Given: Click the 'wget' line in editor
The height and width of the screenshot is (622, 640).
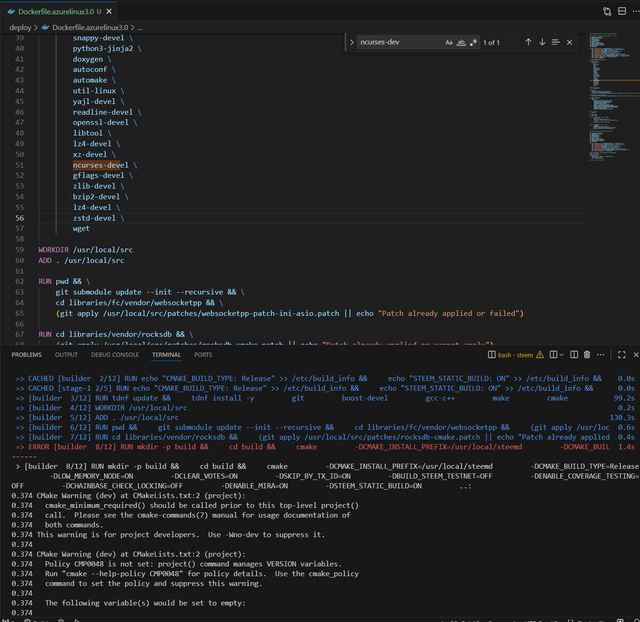Looking at the screenshot, I should (81, 229).
